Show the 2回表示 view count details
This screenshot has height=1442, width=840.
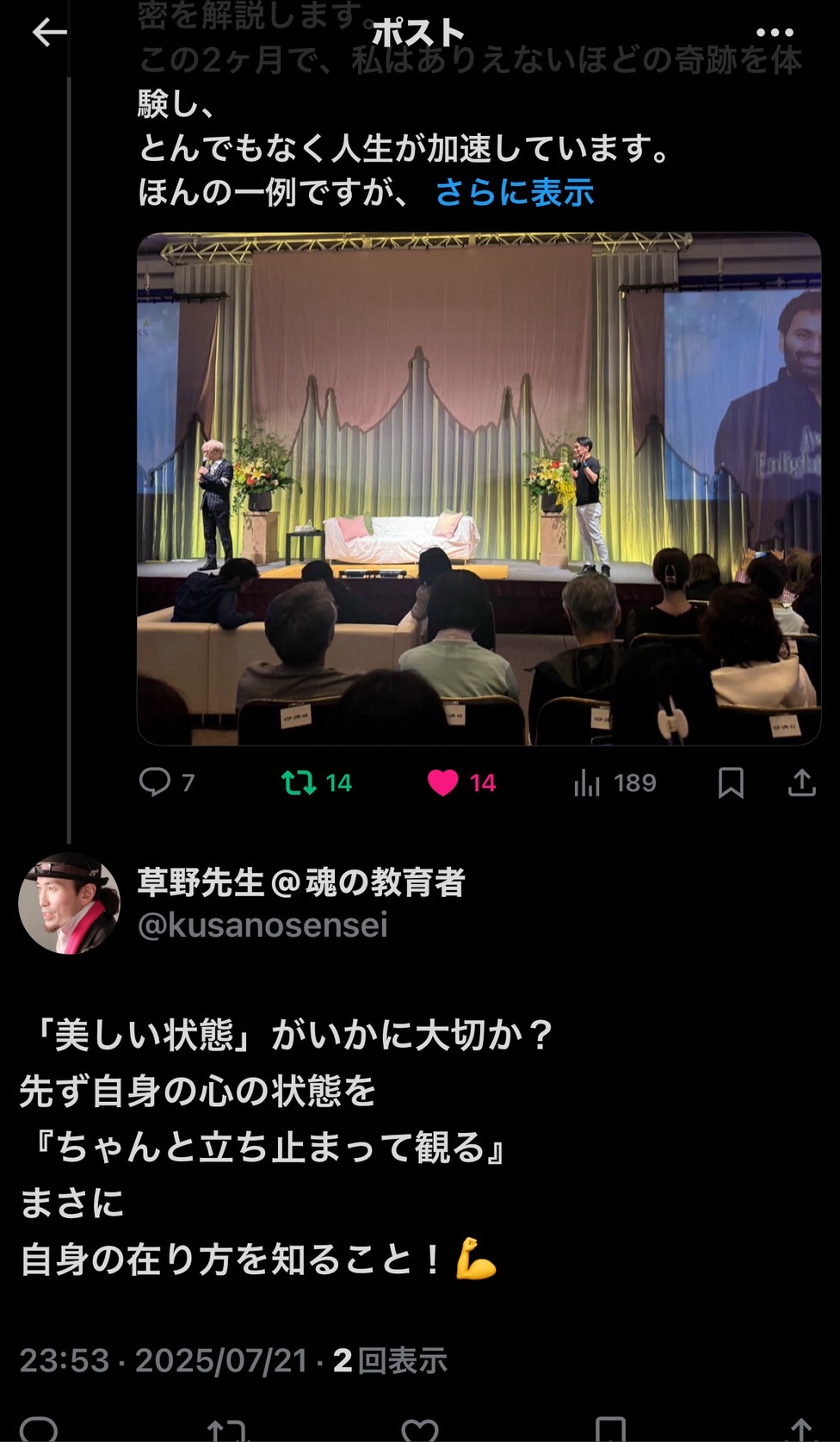(390, 1360)
